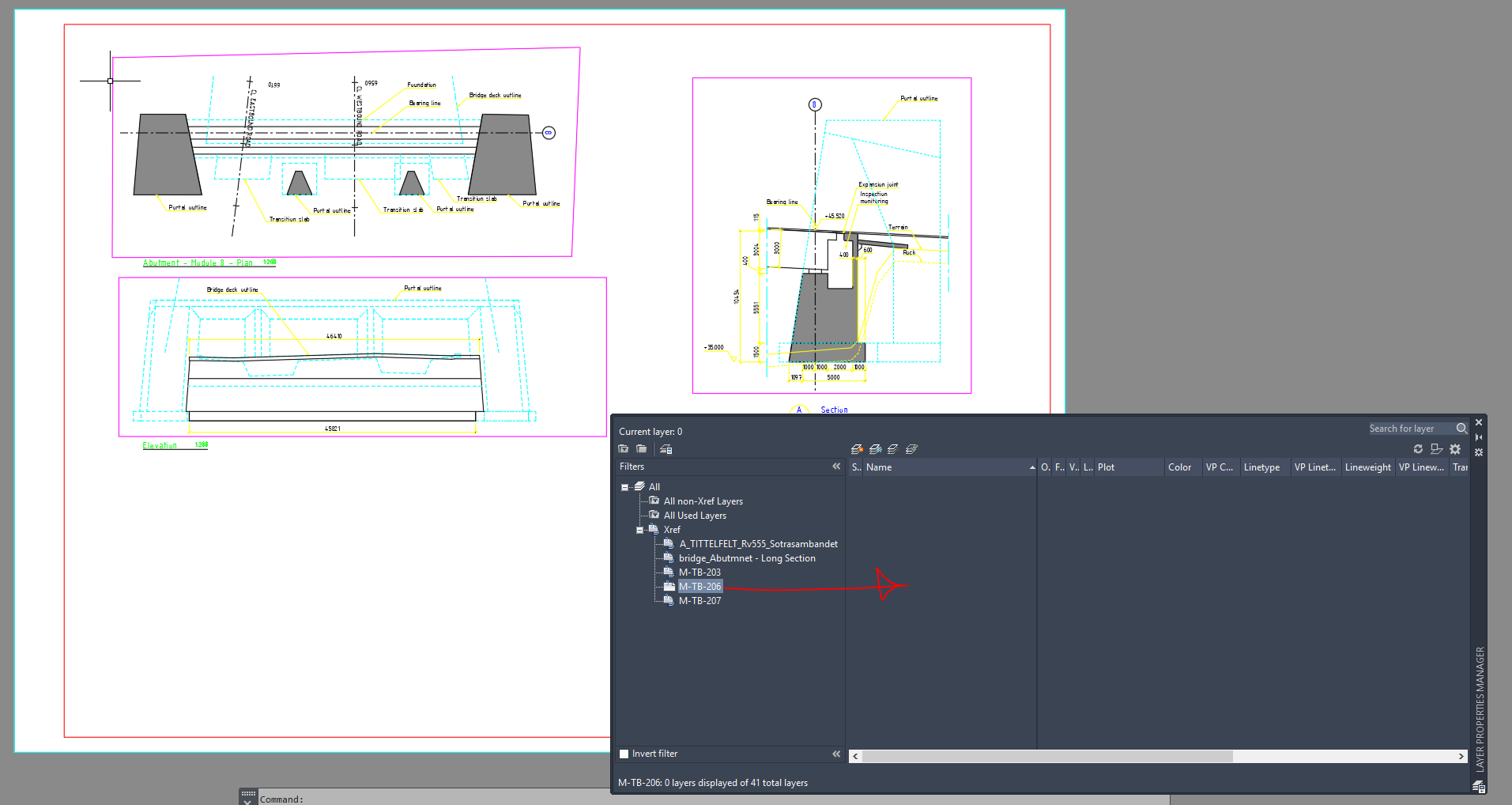Click the layer search magnifier icon
Screen dimensions: 1512x805
click(1462, 428)
